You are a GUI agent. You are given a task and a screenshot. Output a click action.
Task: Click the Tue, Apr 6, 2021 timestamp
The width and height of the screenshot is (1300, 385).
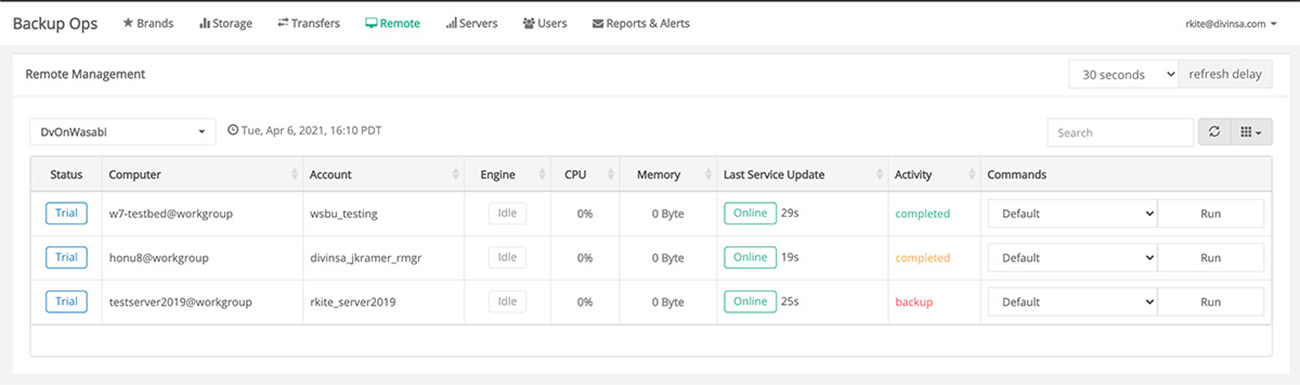pos(305,131)
